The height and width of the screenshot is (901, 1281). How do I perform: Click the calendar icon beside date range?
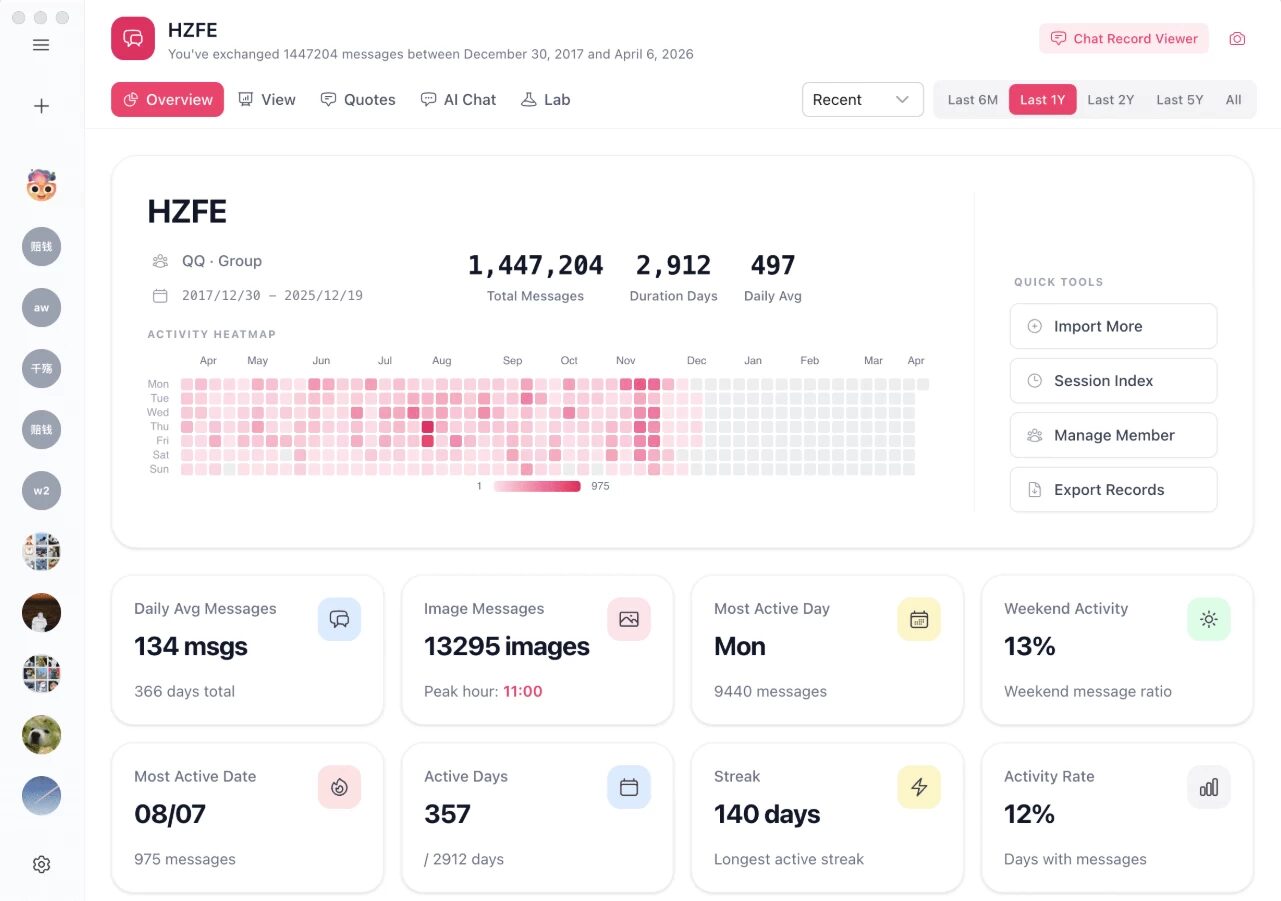[160, 296]
